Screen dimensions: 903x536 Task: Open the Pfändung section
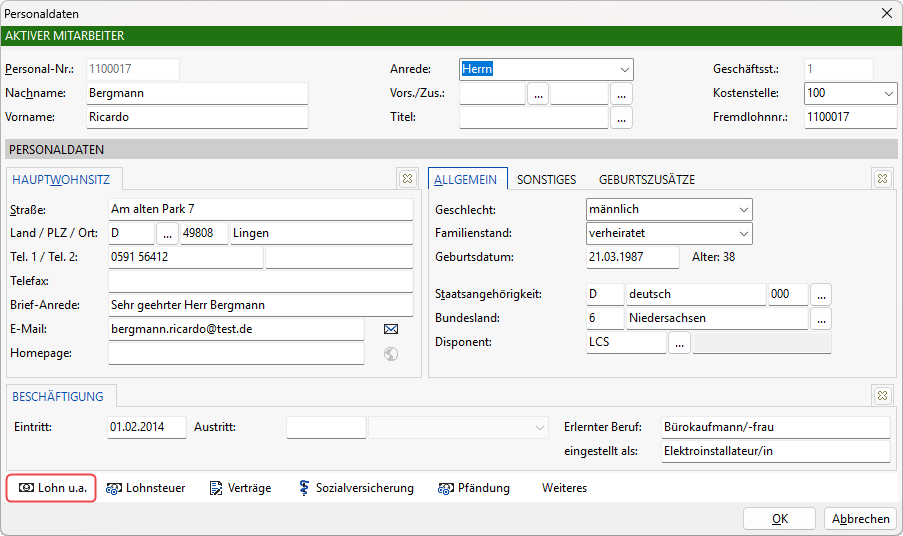pos(474,488)
